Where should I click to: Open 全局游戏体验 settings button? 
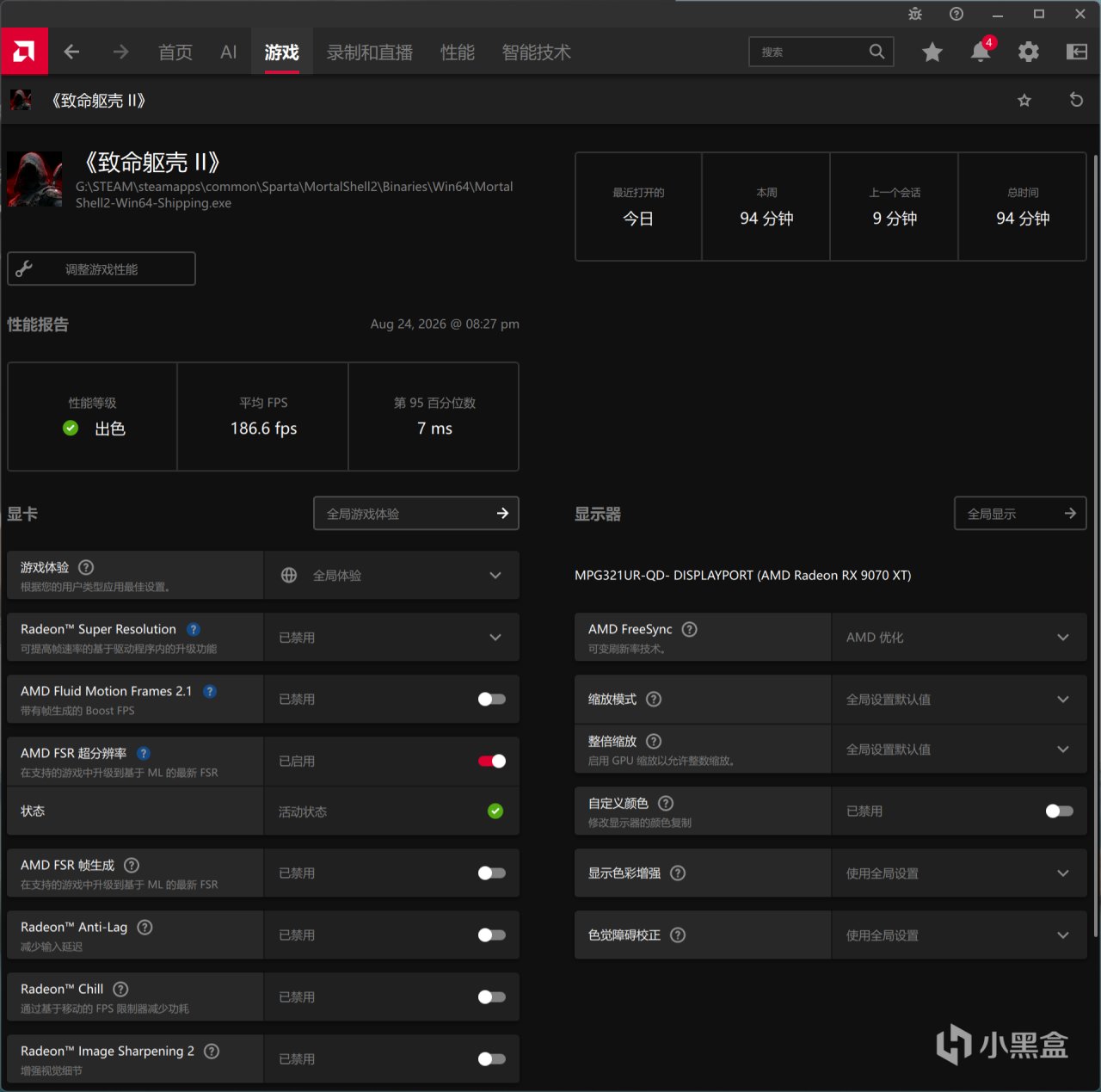coord(416,513)
